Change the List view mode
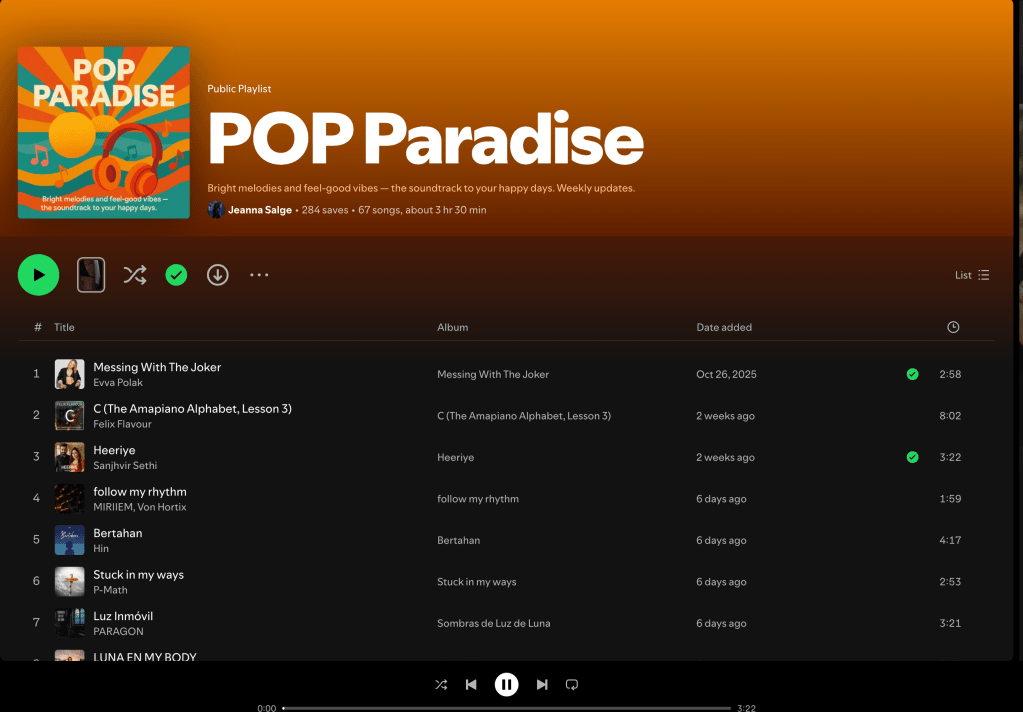Screen dimensions: 1023x712 point(972,275)
